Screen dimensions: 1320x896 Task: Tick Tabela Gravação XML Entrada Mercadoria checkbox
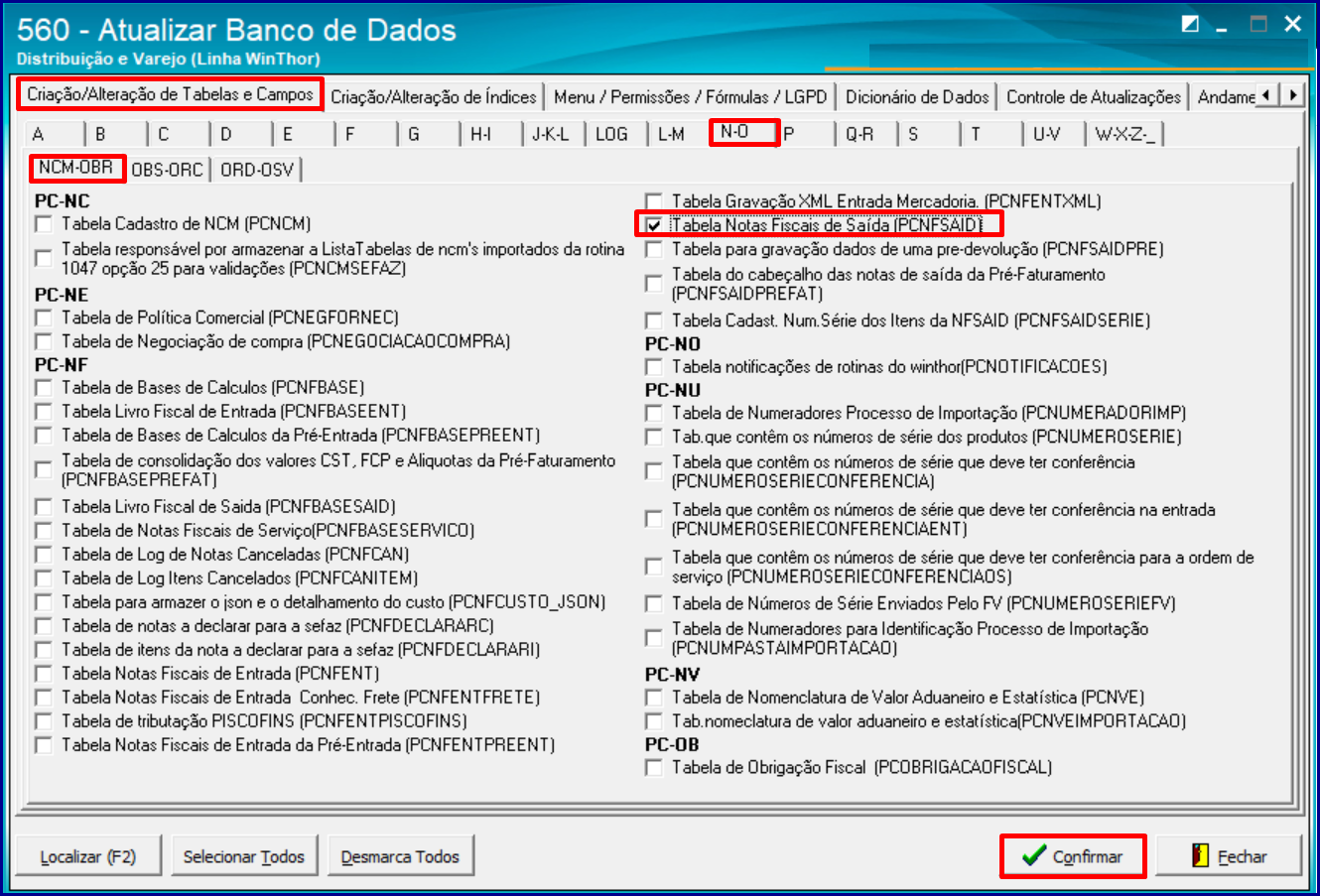pyautogui.click(x=654, y=201)
